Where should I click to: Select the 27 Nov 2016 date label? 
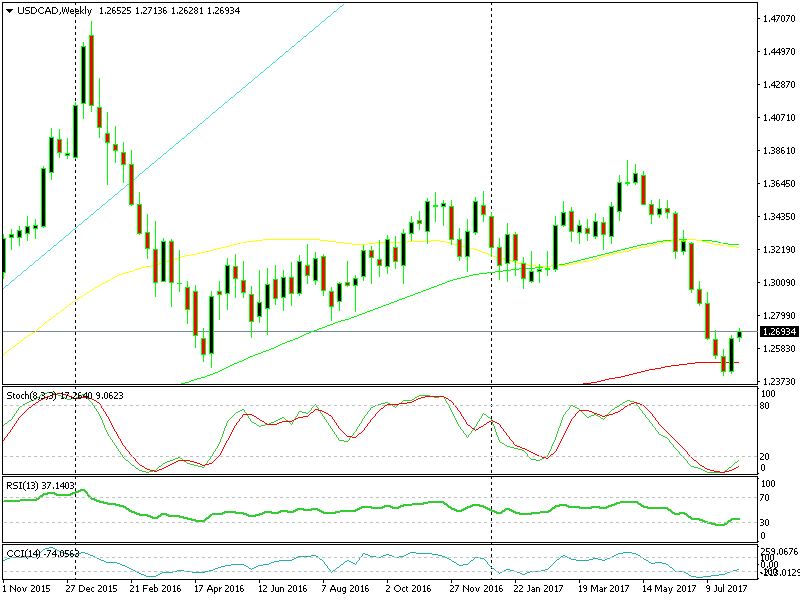476,589
